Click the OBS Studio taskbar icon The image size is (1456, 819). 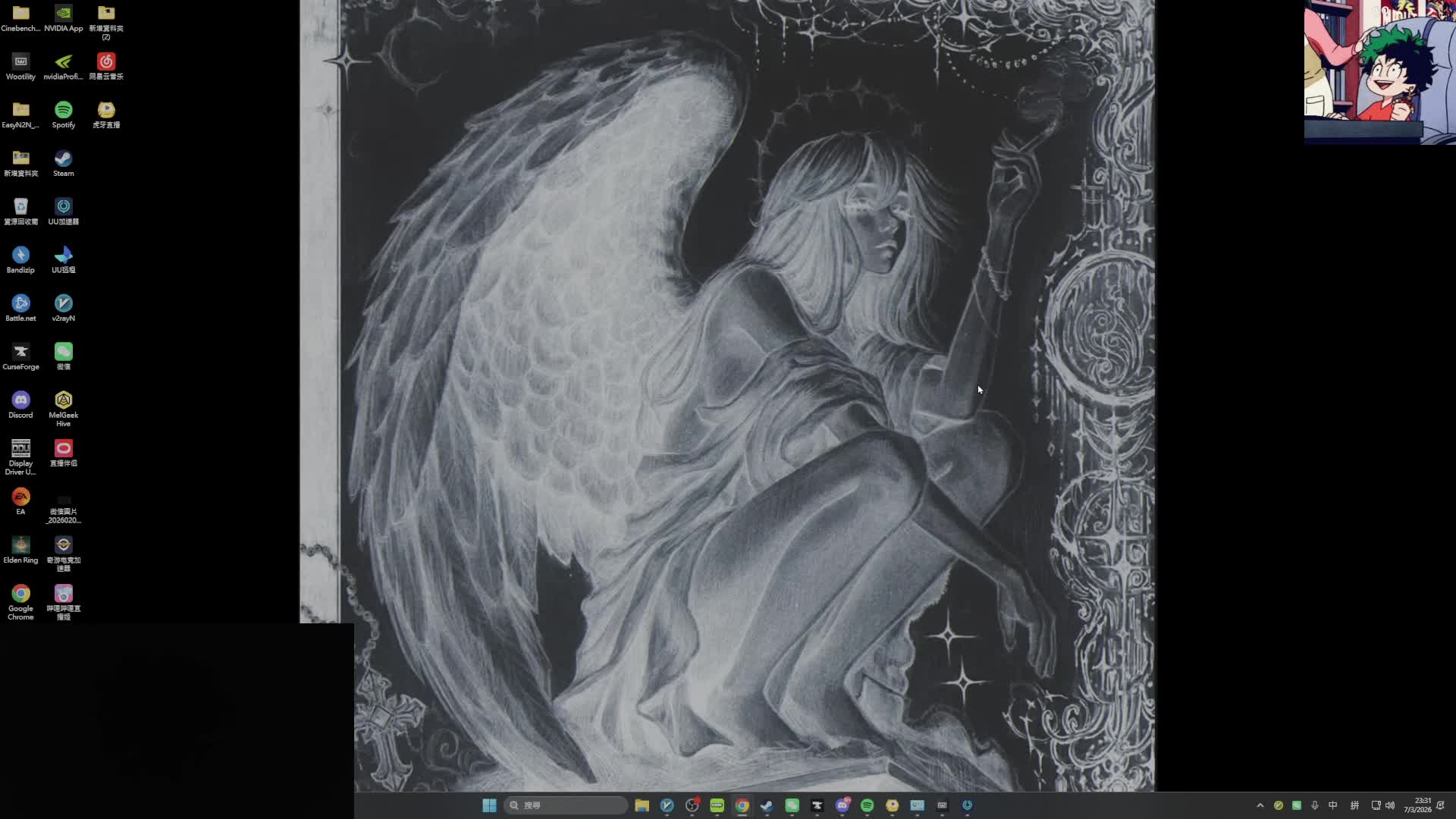coord(692,805)
